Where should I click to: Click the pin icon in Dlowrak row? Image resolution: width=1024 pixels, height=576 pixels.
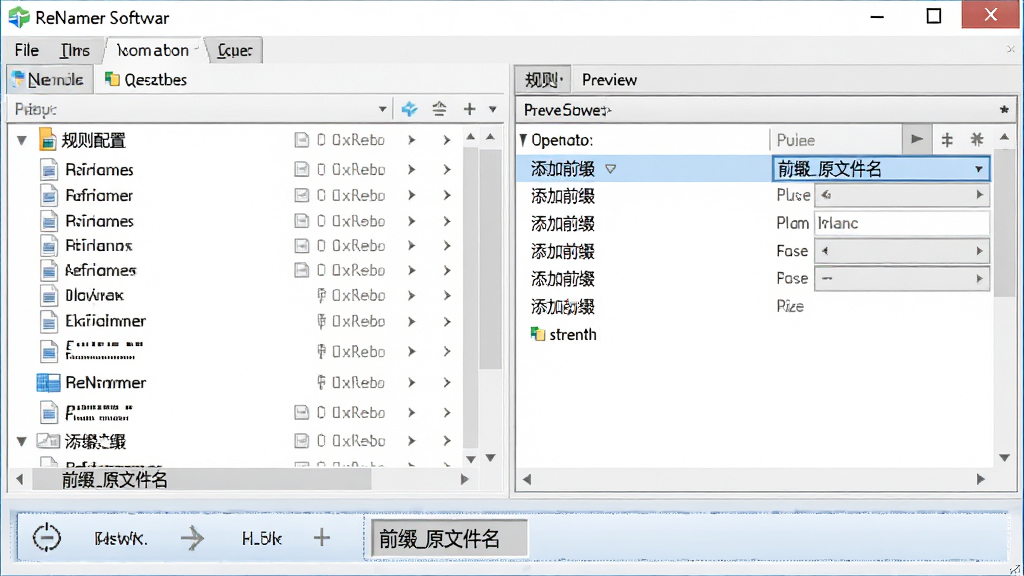pyautogui.click(x=321, y=296)
